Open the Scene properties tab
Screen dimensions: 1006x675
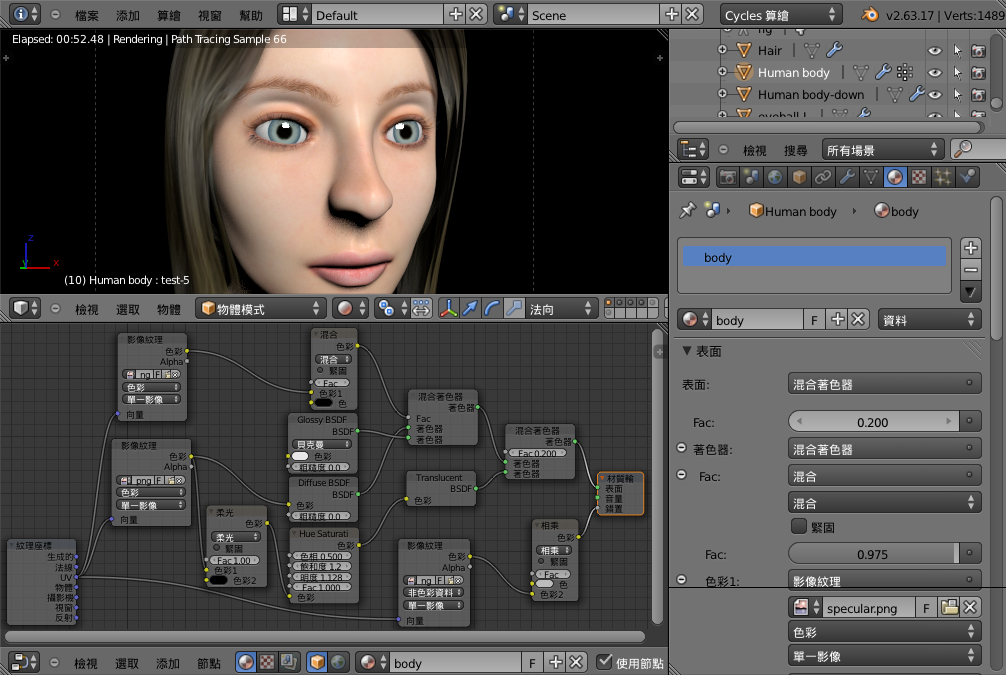751,176
